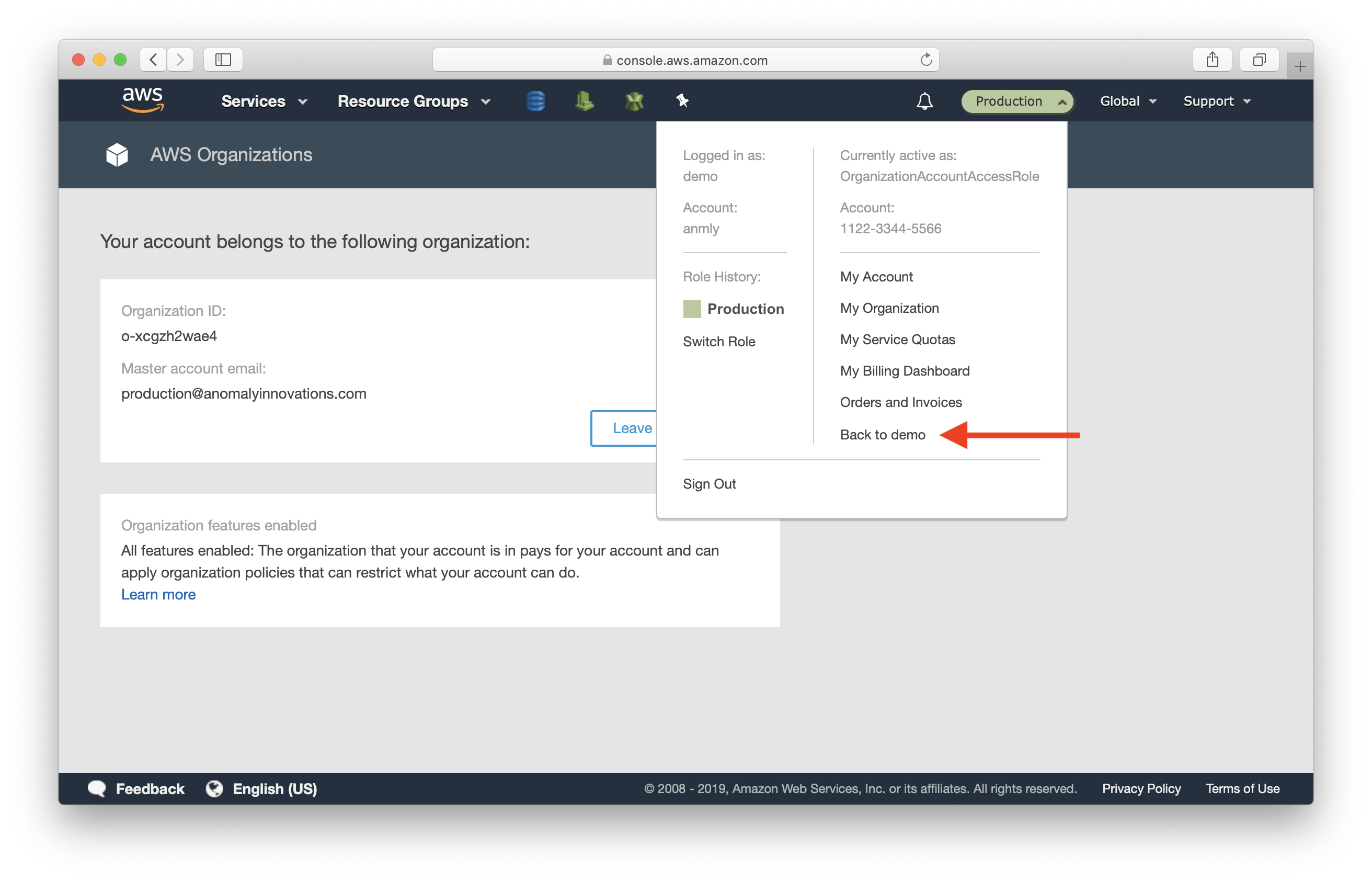Select the Global region selector
This screenshot has width=1372, height=882.
click(x=1127, y=100)
